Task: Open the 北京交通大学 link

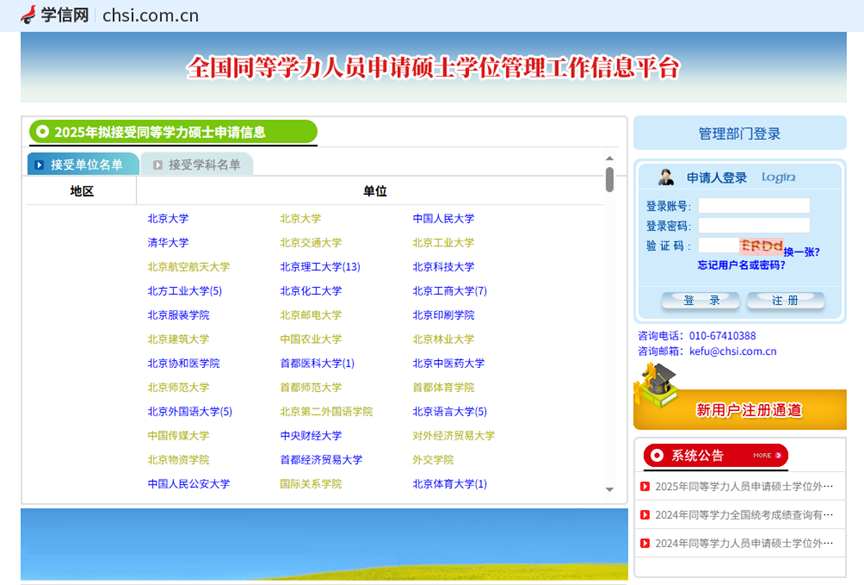Action: pos(311,243)
